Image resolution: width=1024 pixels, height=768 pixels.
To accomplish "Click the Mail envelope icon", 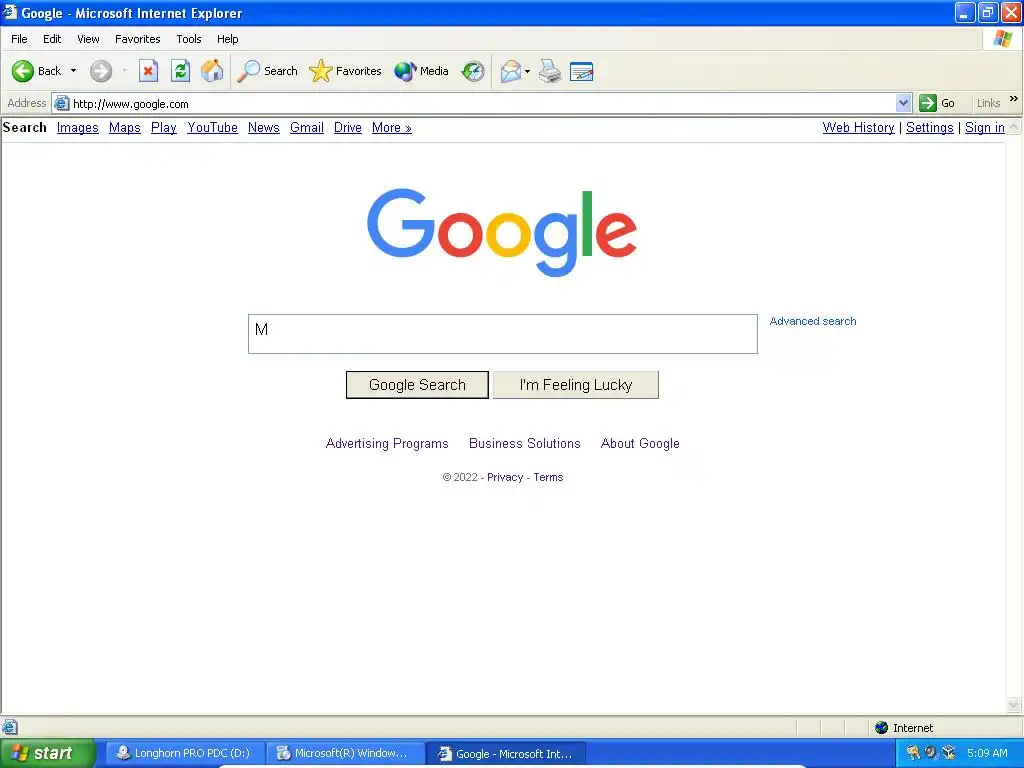I will click(x=511, y=71).
